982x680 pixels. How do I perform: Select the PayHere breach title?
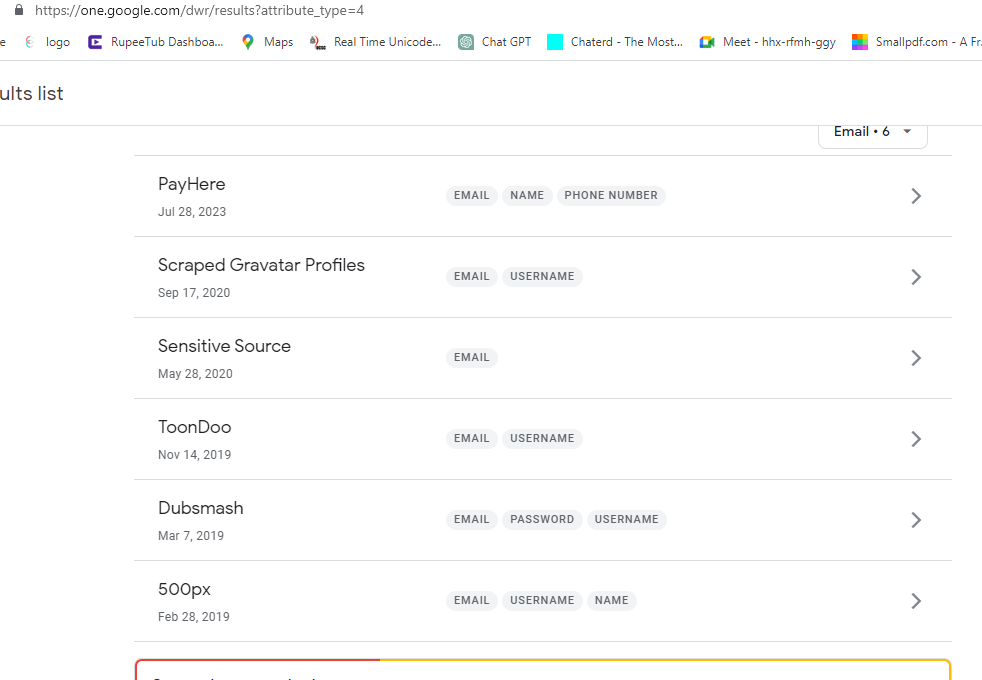[192, 184]
